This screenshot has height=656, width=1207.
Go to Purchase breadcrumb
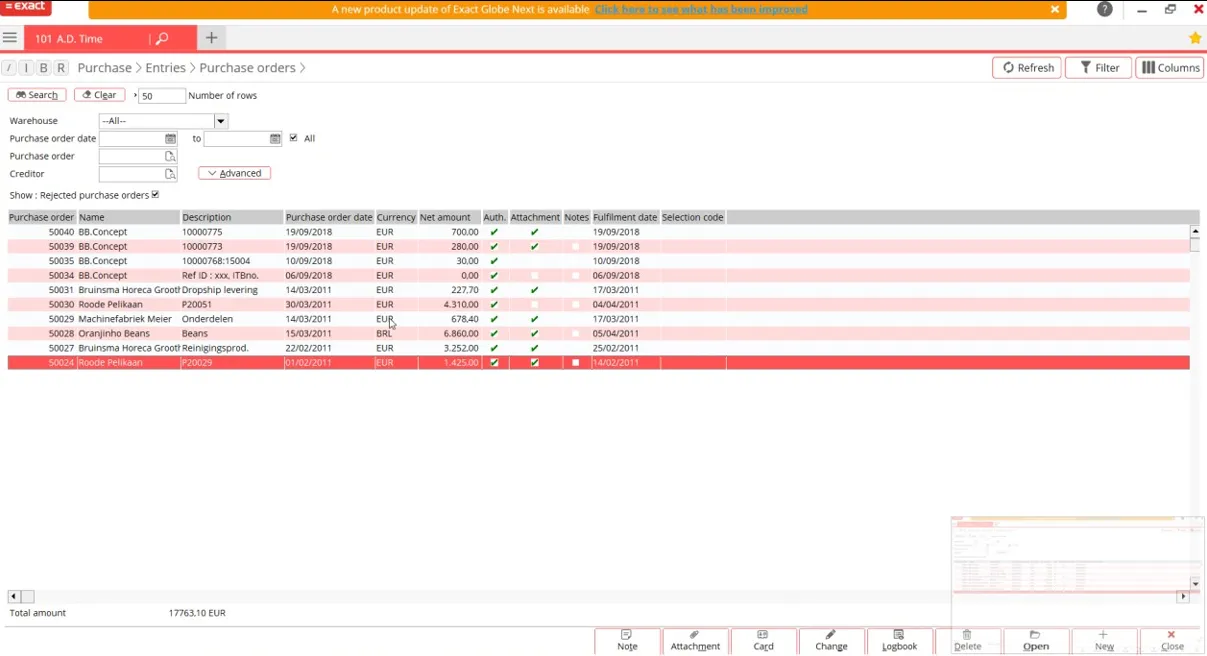coord(105,68)
